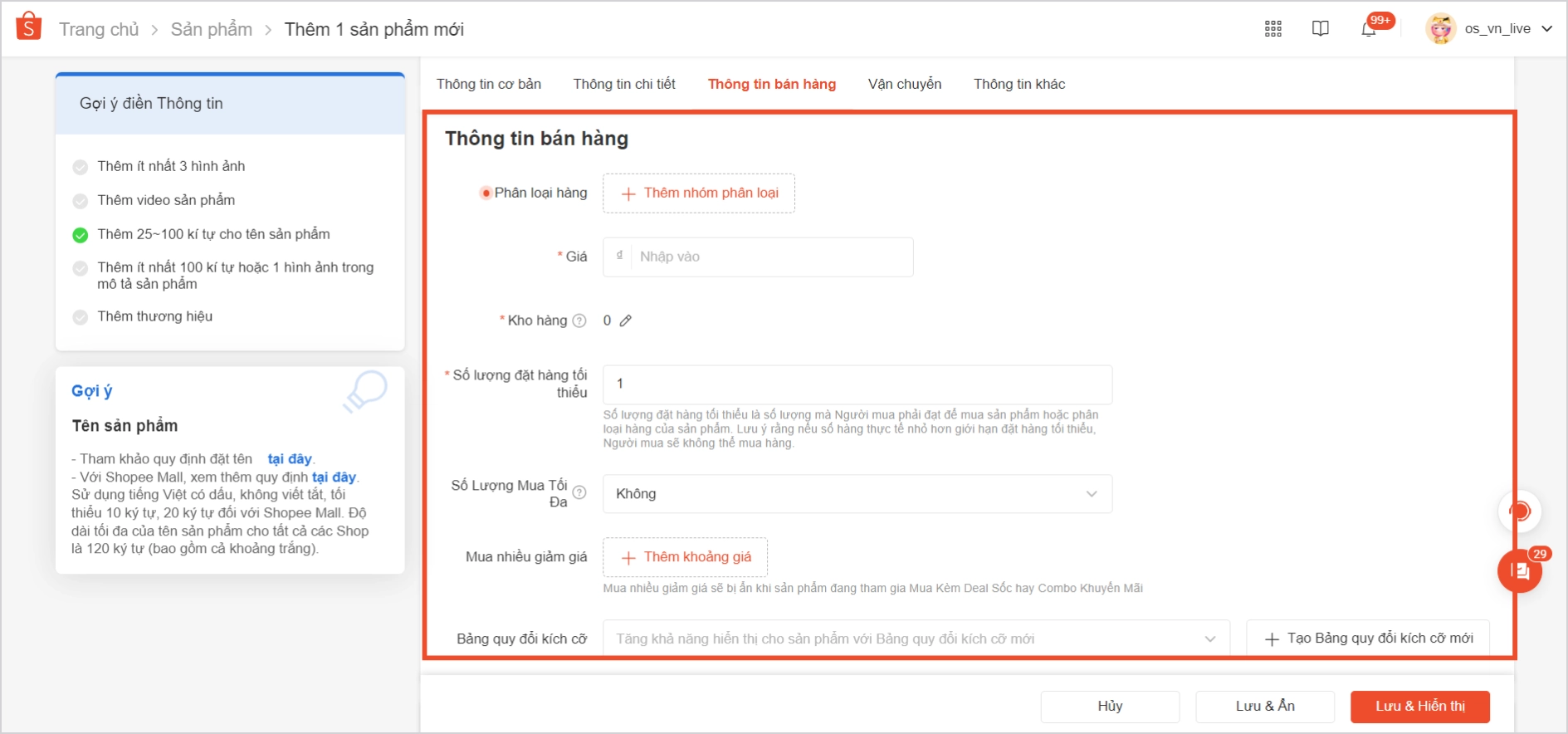This screenshot has height=734, width=1568.
Task: Open Shopee Mall 'tại đây' link
Action: pos(334,477)
